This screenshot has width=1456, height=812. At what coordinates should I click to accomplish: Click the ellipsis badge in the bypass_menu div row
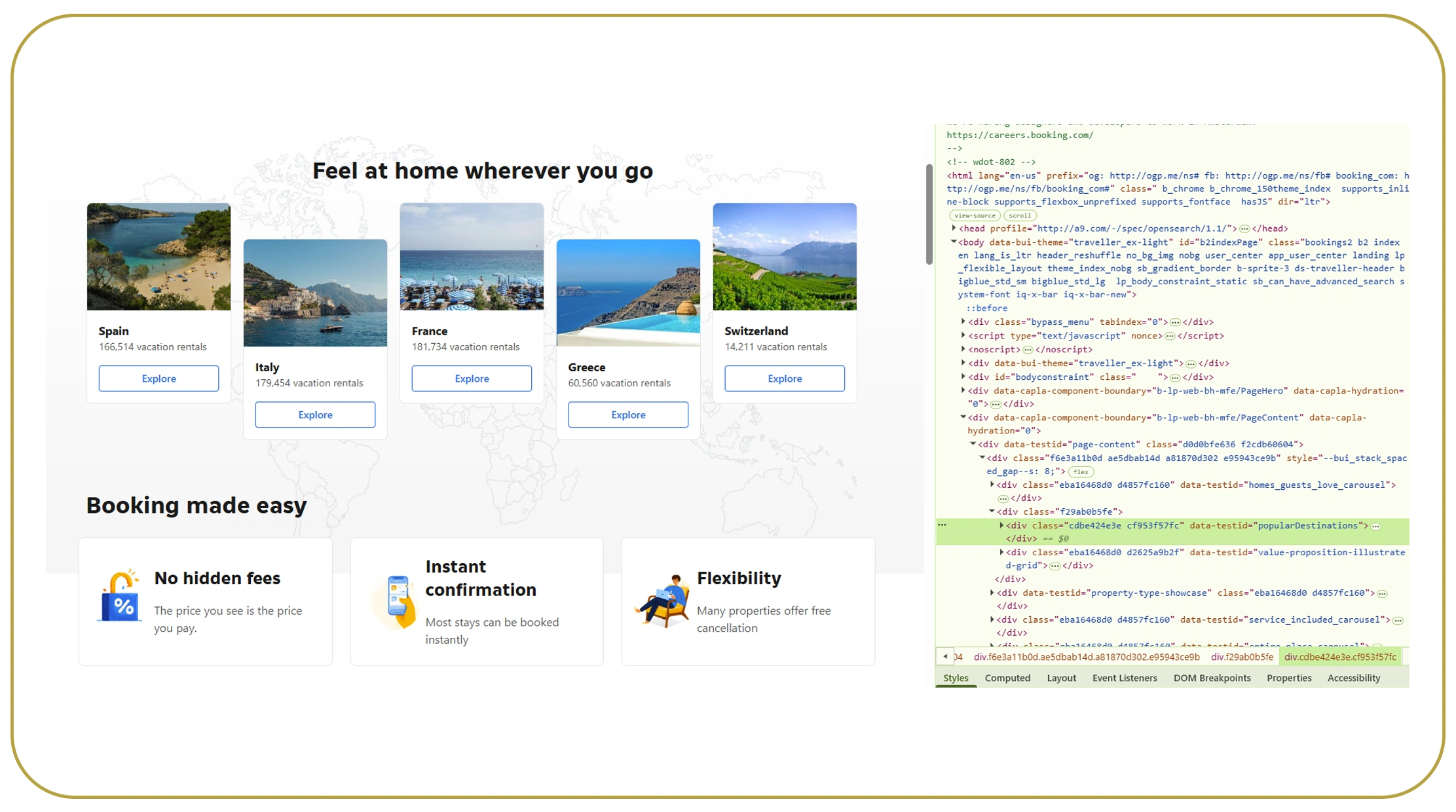click(x=1175, y=322)
